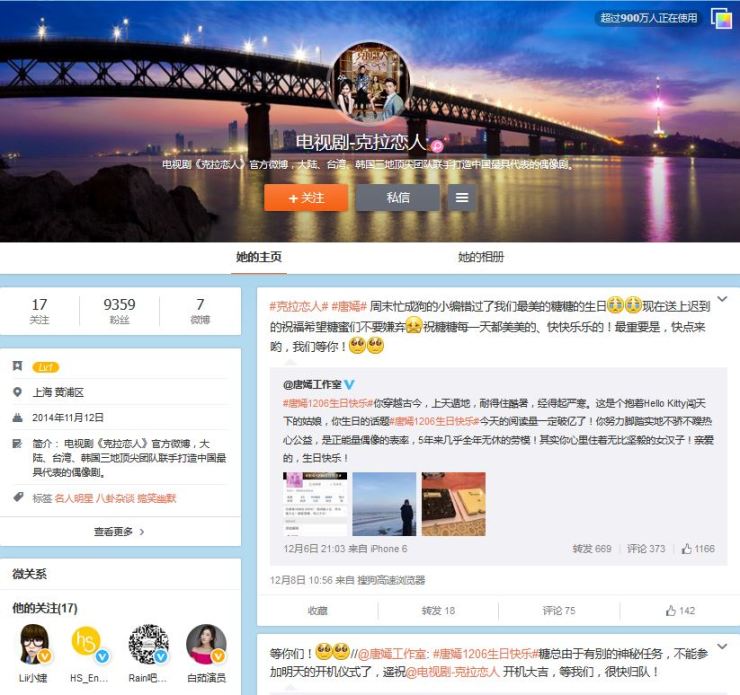Send a private message via 私信 button
The height and width of the screenshot is (695, 740).
tap(398, 198)
